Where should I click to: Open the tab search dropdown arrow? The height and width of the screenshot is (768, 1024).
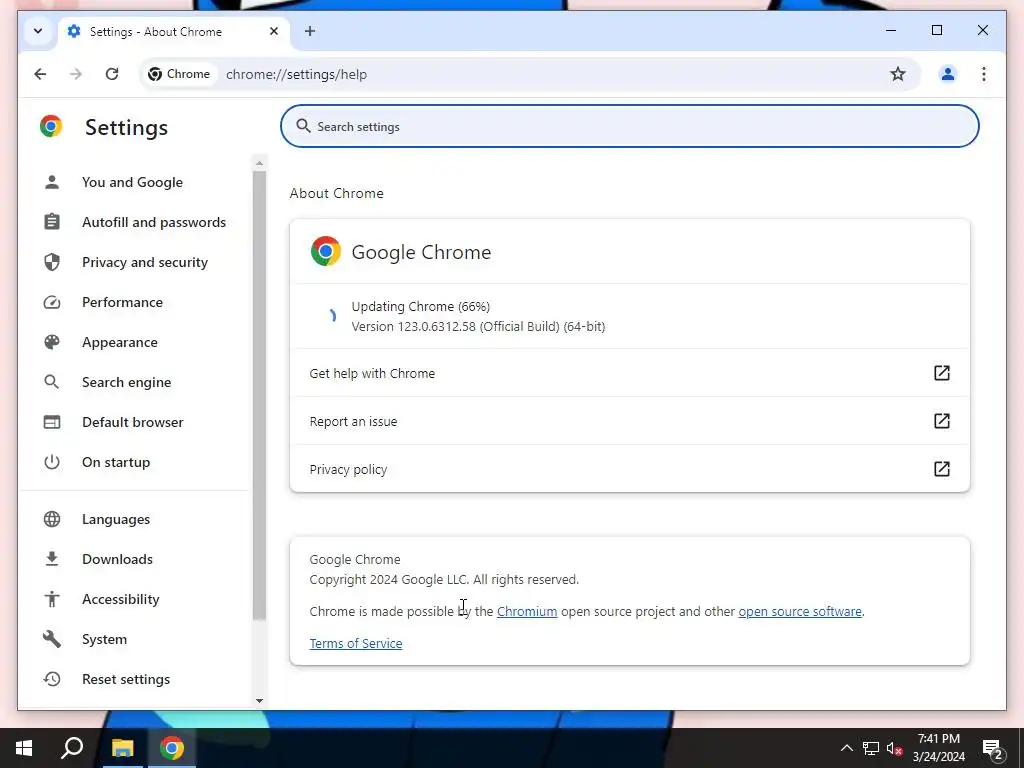point(38,31)
